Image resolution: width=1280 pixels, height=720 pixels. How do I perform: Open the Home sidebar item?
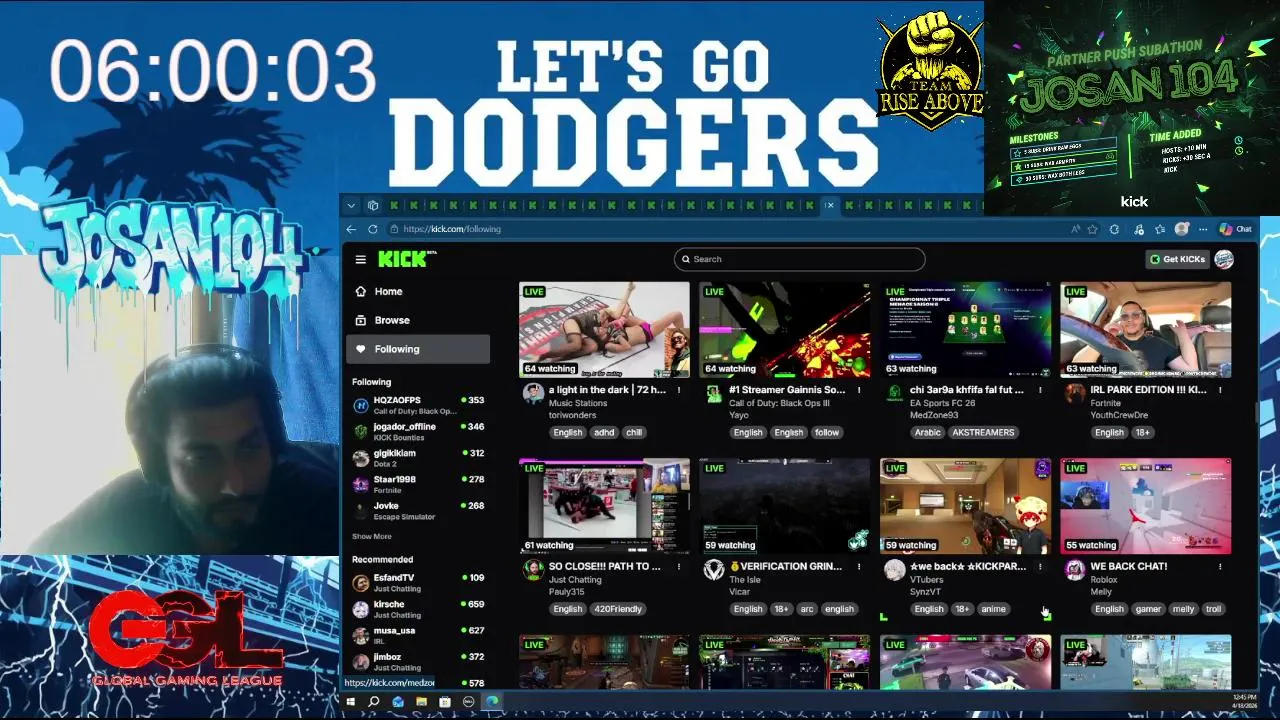point(418,291)
